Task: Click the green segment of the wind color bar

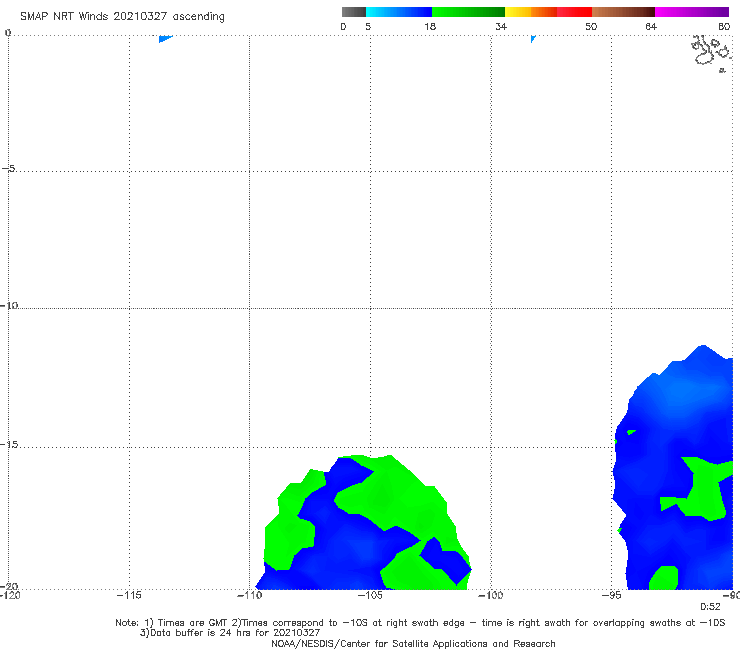Action: coord(468,12)
